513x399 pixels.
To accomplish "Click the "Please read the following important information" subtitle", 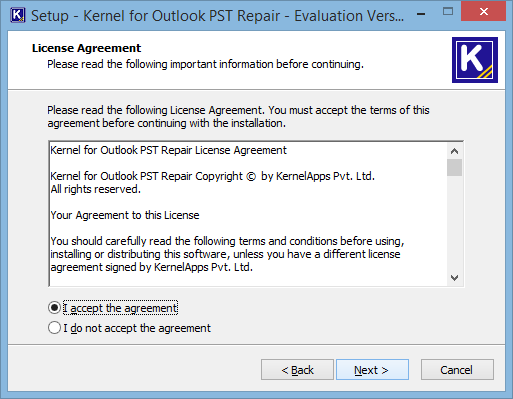I will [205, 64].
